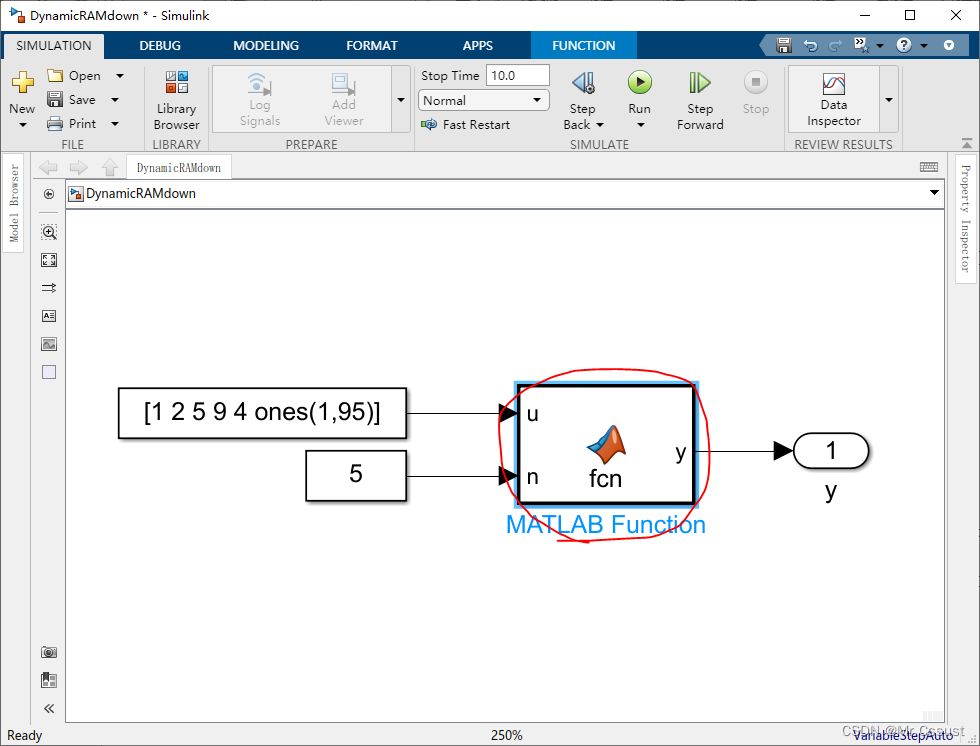Image resolution: width=980 pixels, height=746 pixels.
Task: Click DynamicRAMdown in the breadcrumb bar
Action: [x=141, y=194]
